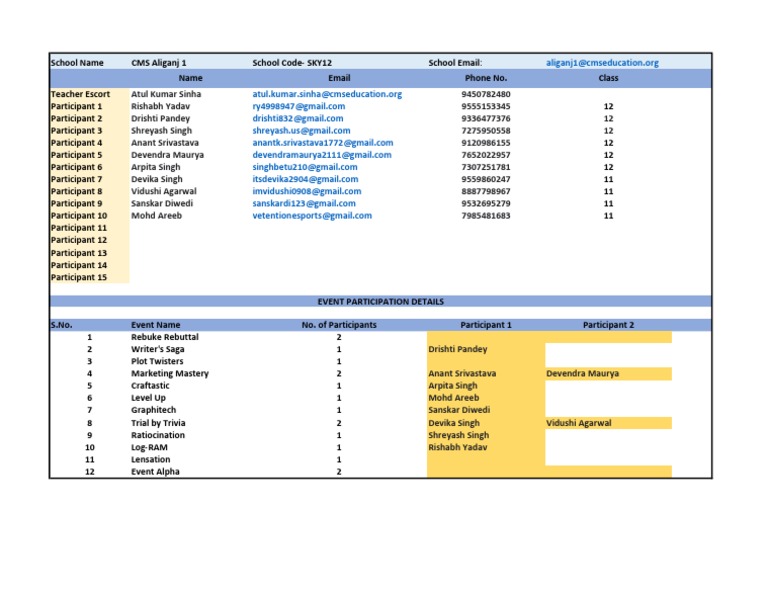The height and width of the screenshot is (594, 768).
Task: Select the Teacher Escort label cell
Action: [81, 94]
